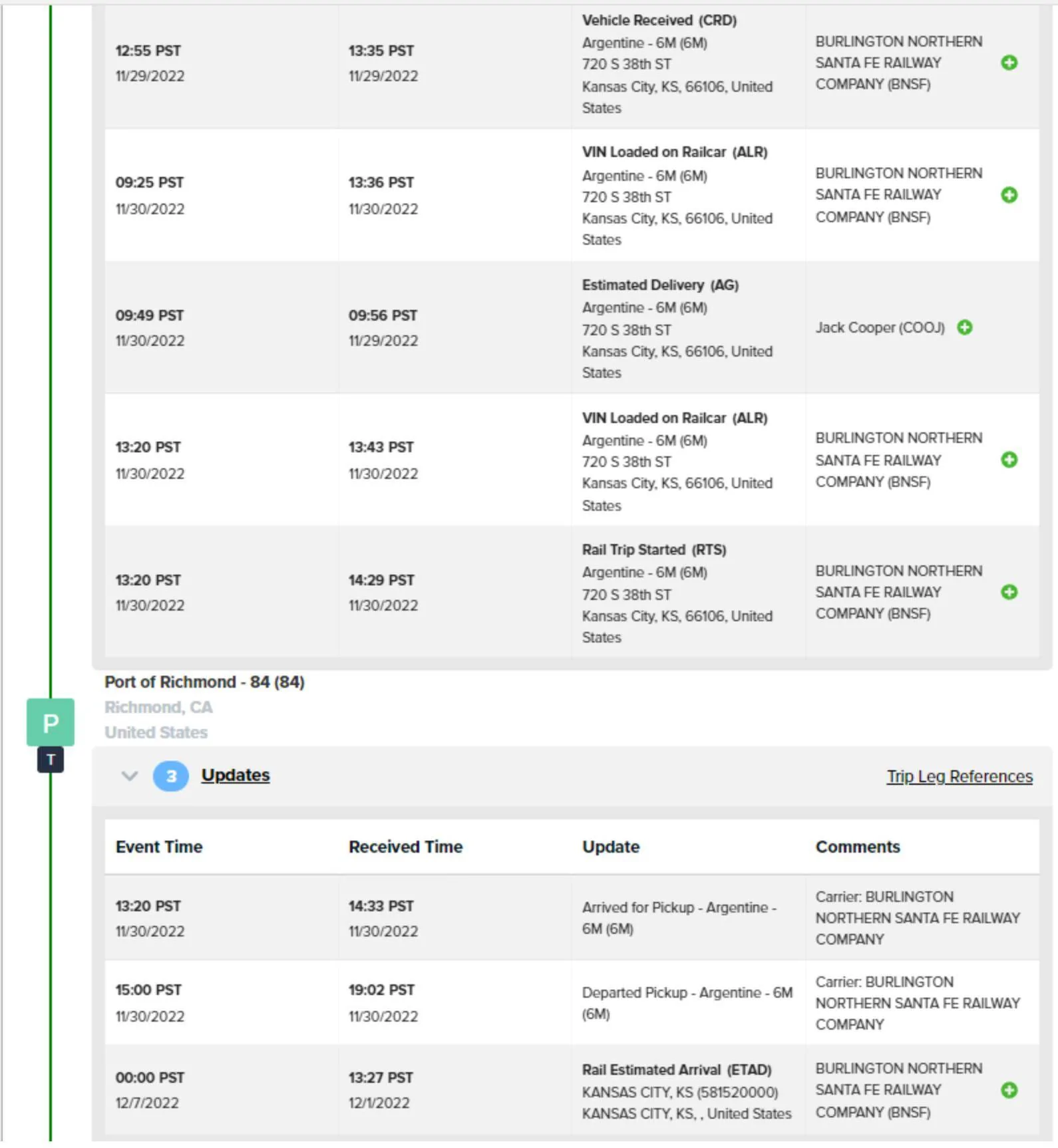Click the Received Time column header
This screenshot has width=1058, height=1148.
point(405,847)
